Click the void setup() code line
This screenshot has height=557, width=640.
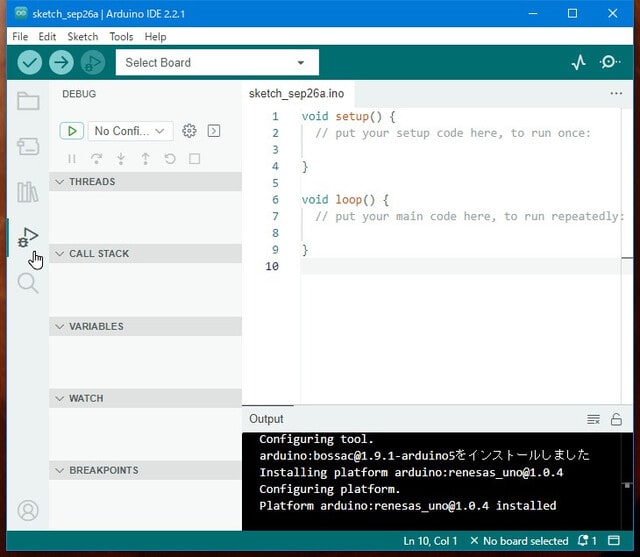coord(348,116)
